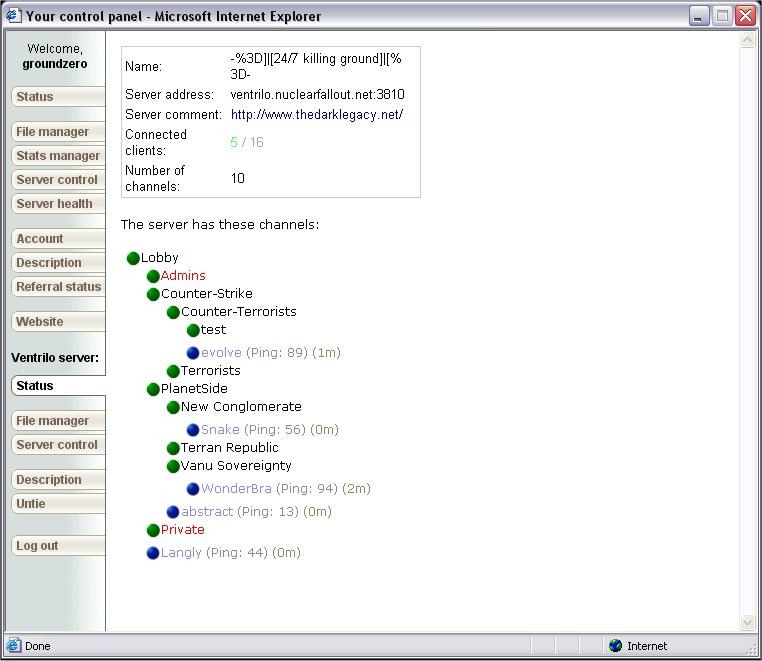This screenshot has width=762, height=661.
Task: Open the account File manager
Action: pyautogui.click(x=58, y=132)
